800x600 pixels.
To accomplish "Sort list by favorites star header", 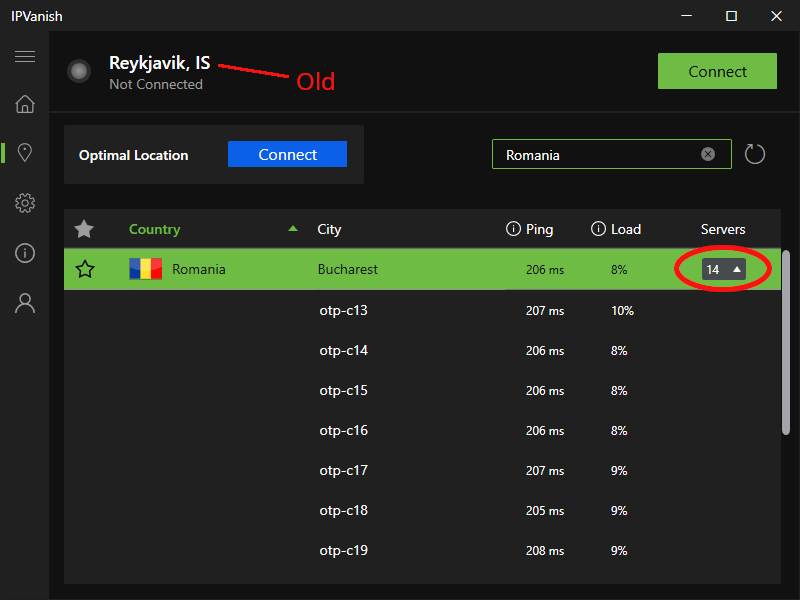I will pyautogui.click(x=84, y=229).
